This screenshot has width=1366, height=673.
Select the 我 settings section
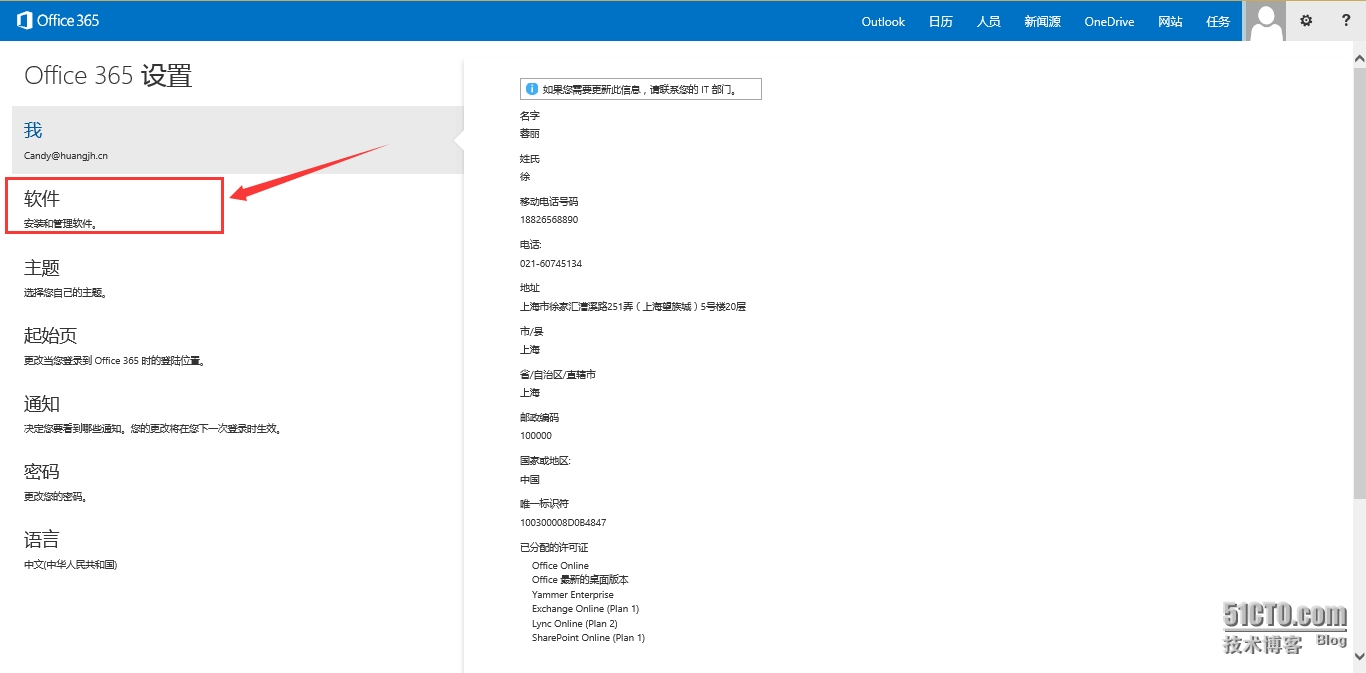pos(34,131)
